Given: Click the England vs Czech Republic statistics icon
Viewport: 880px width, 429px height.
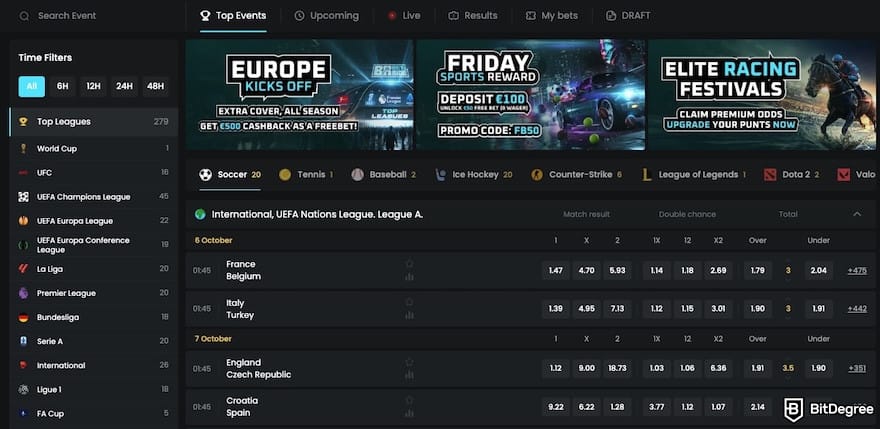Looking at the screenshot, I should (409, 375).
